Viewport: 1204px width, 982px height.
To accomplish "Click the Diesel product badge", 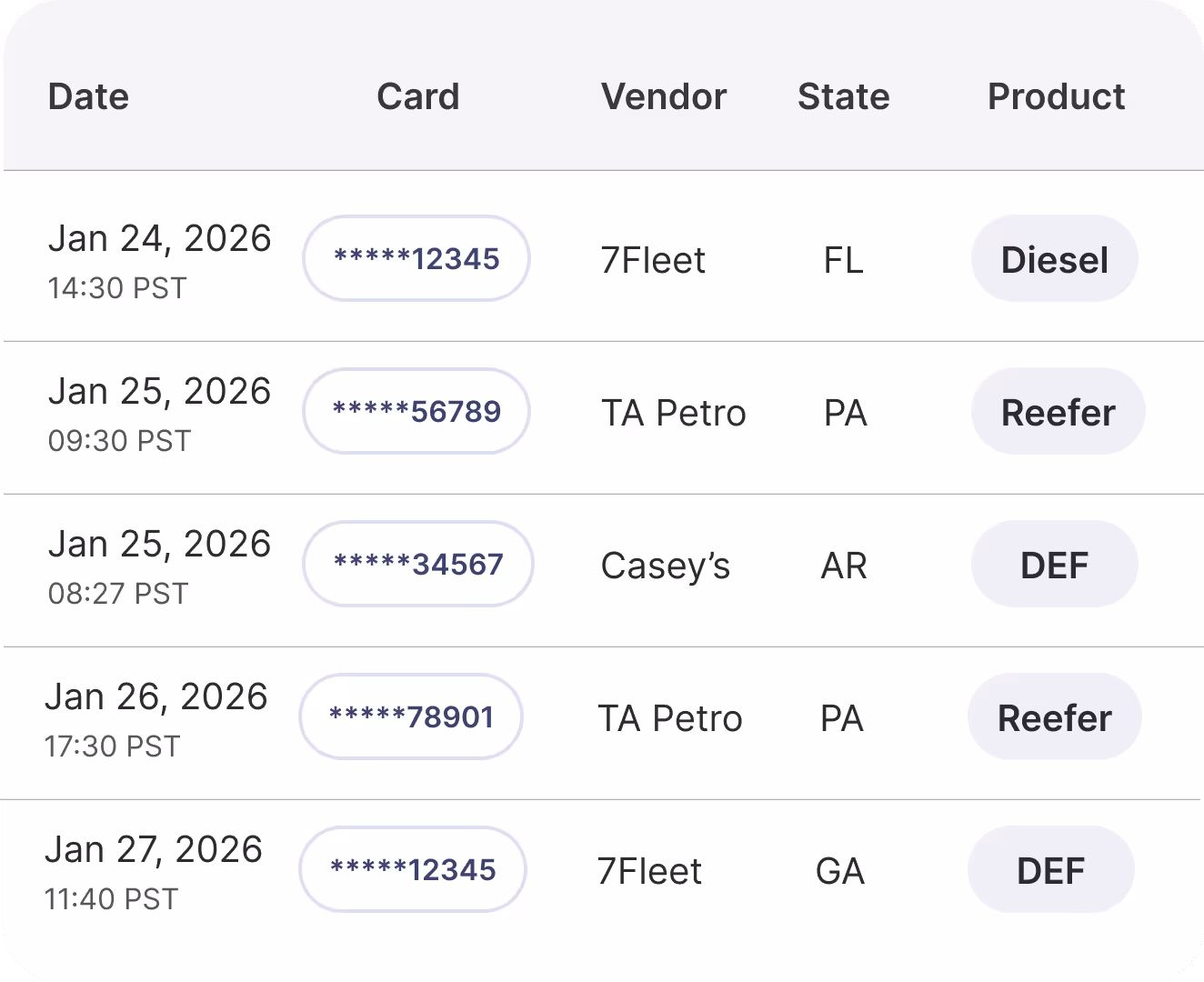I will (1055, 258).
